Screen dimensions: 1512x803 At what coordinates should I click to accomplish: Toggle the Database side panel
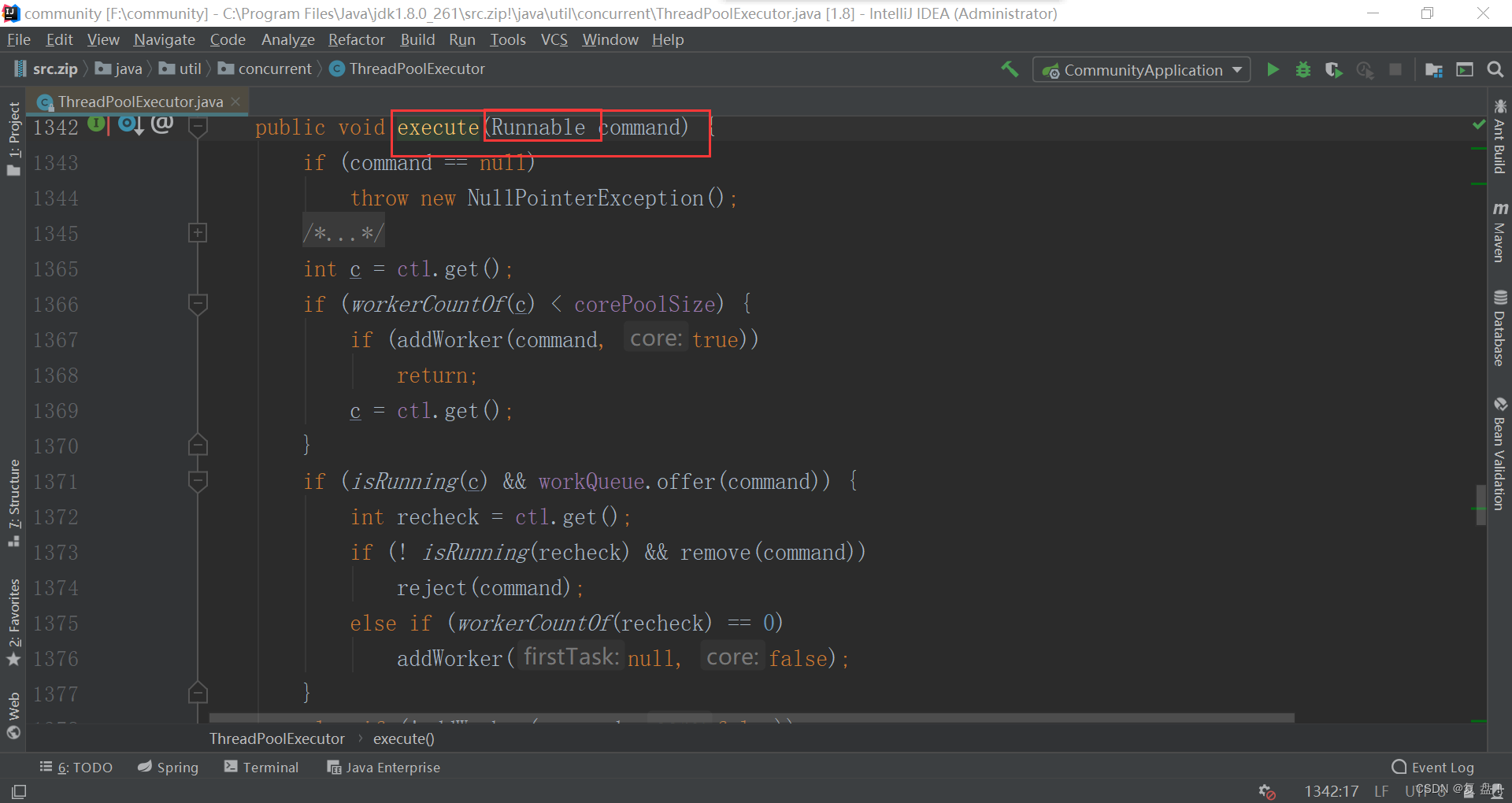[x=1499, y=327]
